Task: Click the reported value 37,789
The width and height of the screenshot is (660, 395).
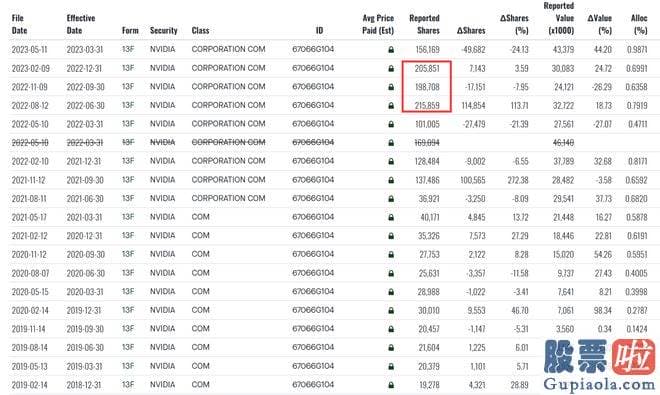Action: click(564, 161)
